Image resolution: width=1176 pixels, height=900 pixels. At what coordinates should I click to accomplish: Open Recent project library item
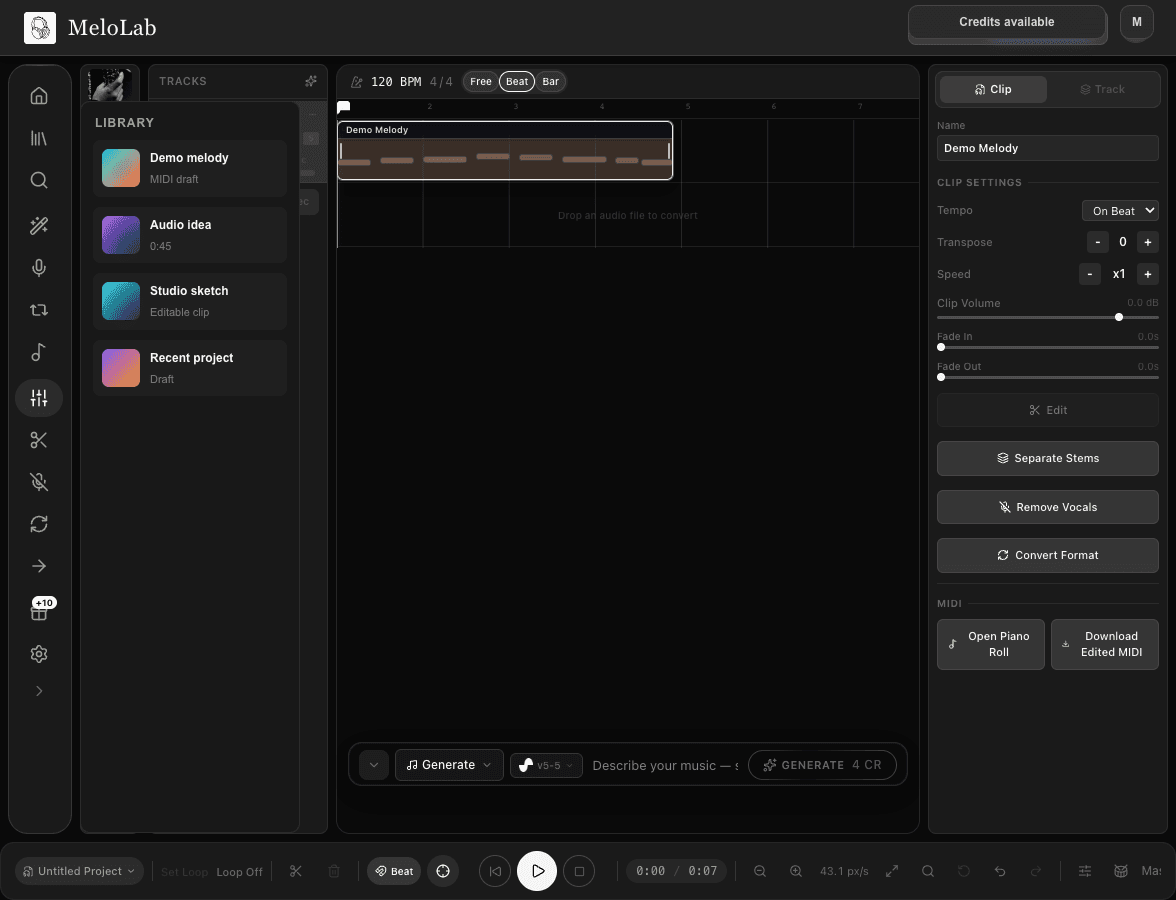[190, 368]
